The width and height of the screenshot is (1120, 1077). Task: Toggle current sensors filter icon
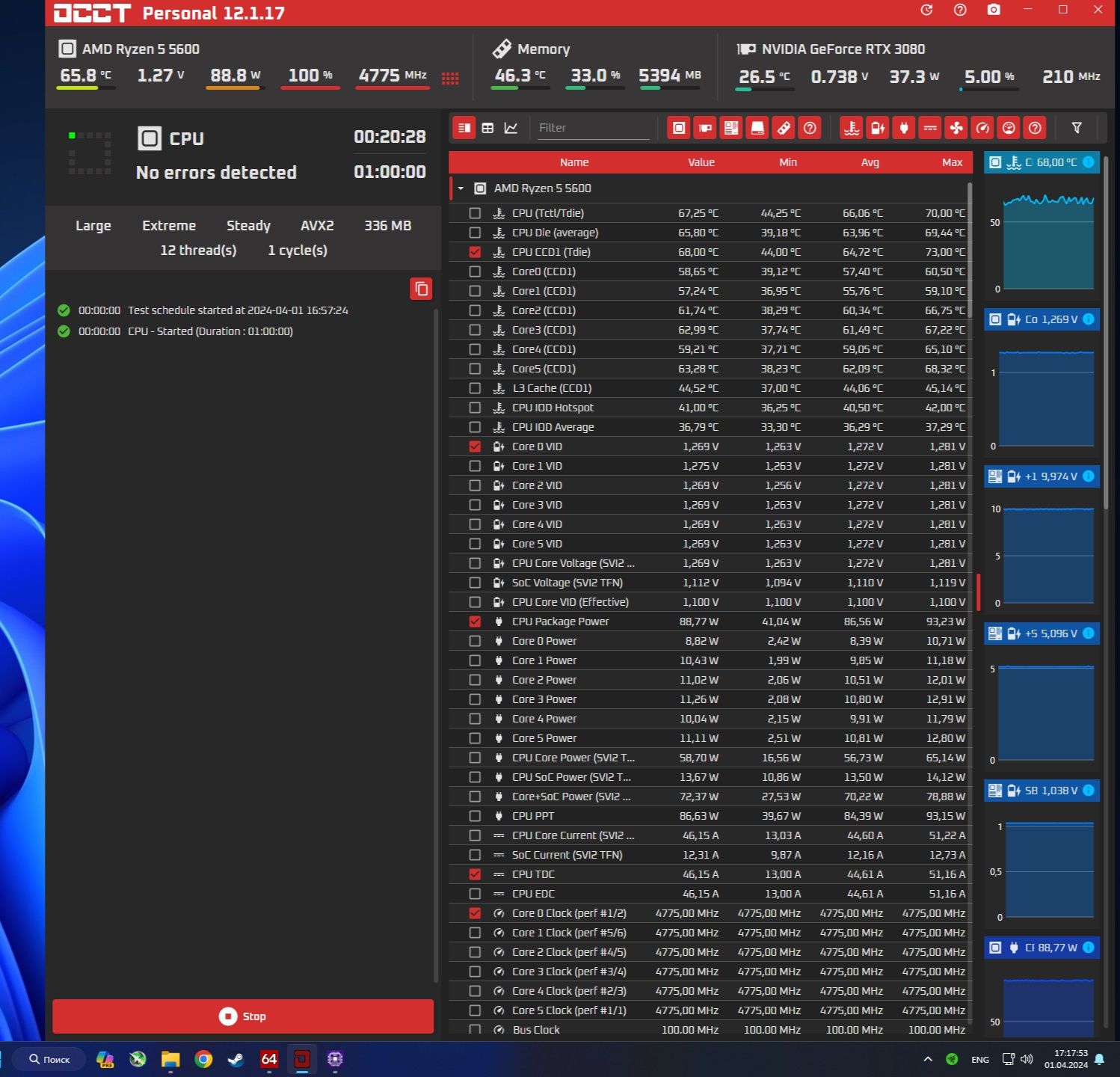tap(930, 128)
